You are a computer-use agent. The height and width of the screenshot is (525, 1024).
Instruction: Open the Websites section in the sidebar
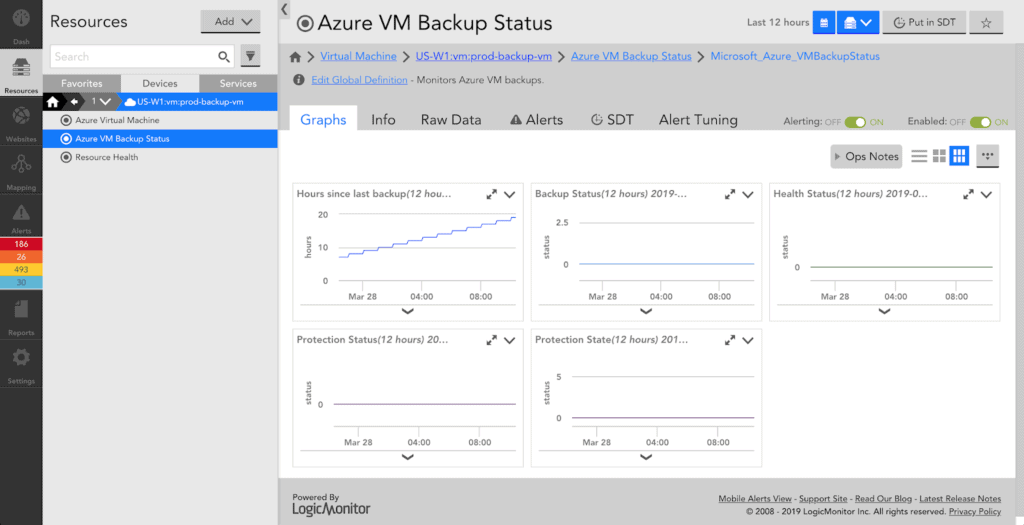click(21, 119)
